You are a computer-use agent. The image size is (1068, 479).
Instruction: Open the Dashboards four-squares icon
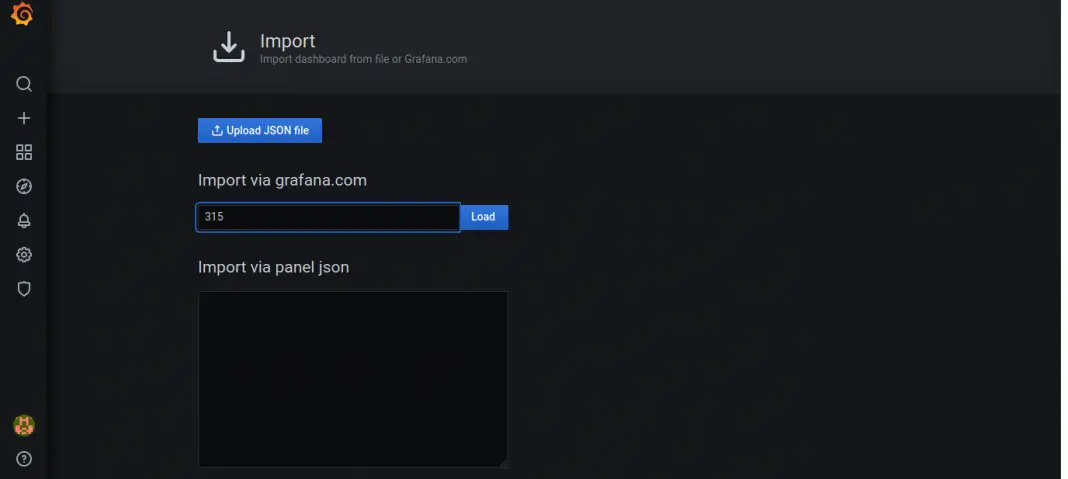click(24, 152)
